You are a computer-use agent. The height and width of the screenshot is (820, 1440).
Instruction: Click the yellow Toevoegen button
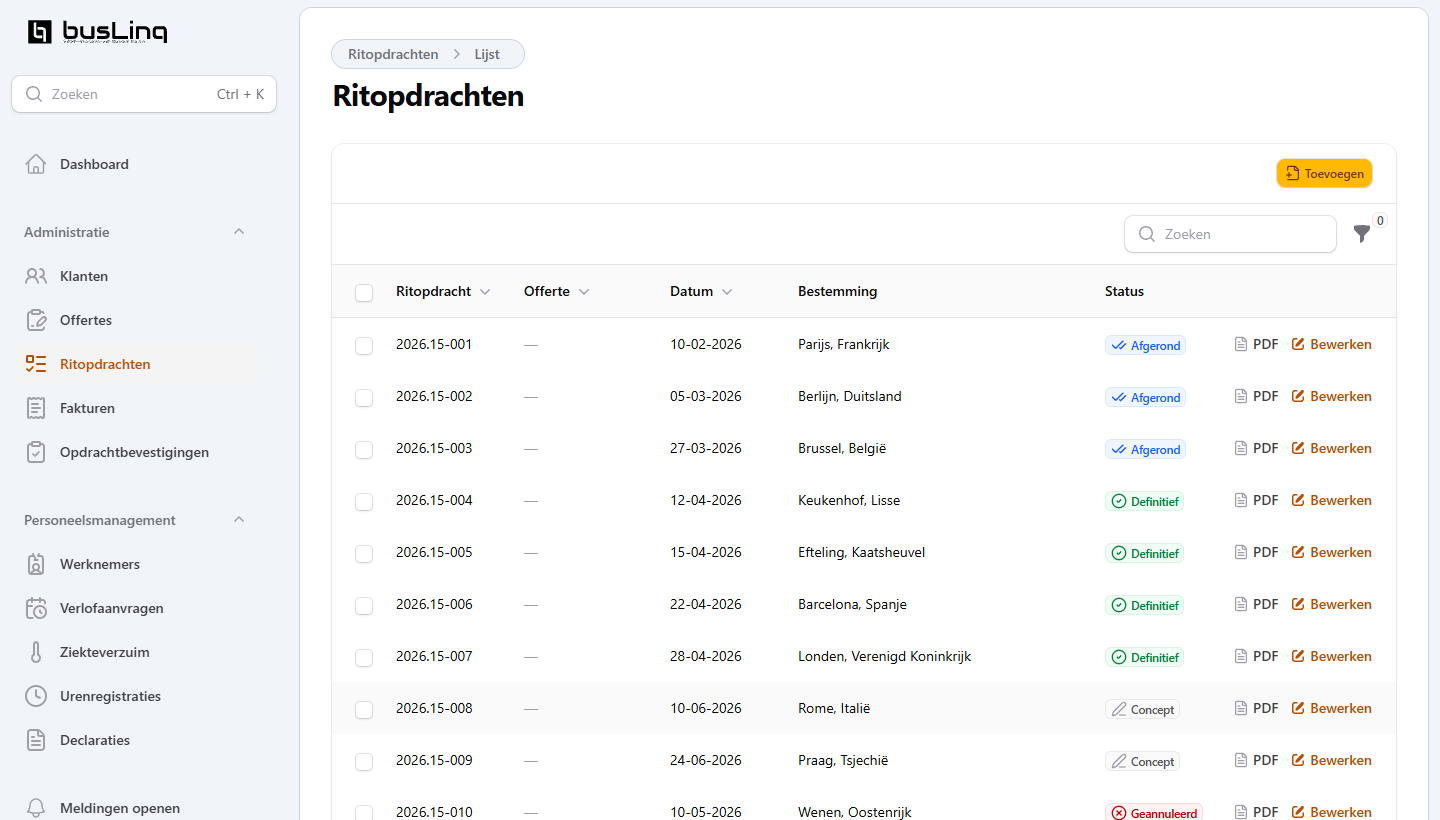coord(1324,173)
